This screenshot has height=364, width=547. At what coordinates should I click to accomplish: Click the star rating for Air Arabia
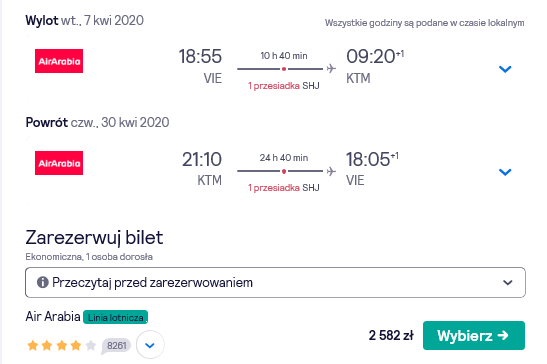pyautogui.click(x=61, y=346)
